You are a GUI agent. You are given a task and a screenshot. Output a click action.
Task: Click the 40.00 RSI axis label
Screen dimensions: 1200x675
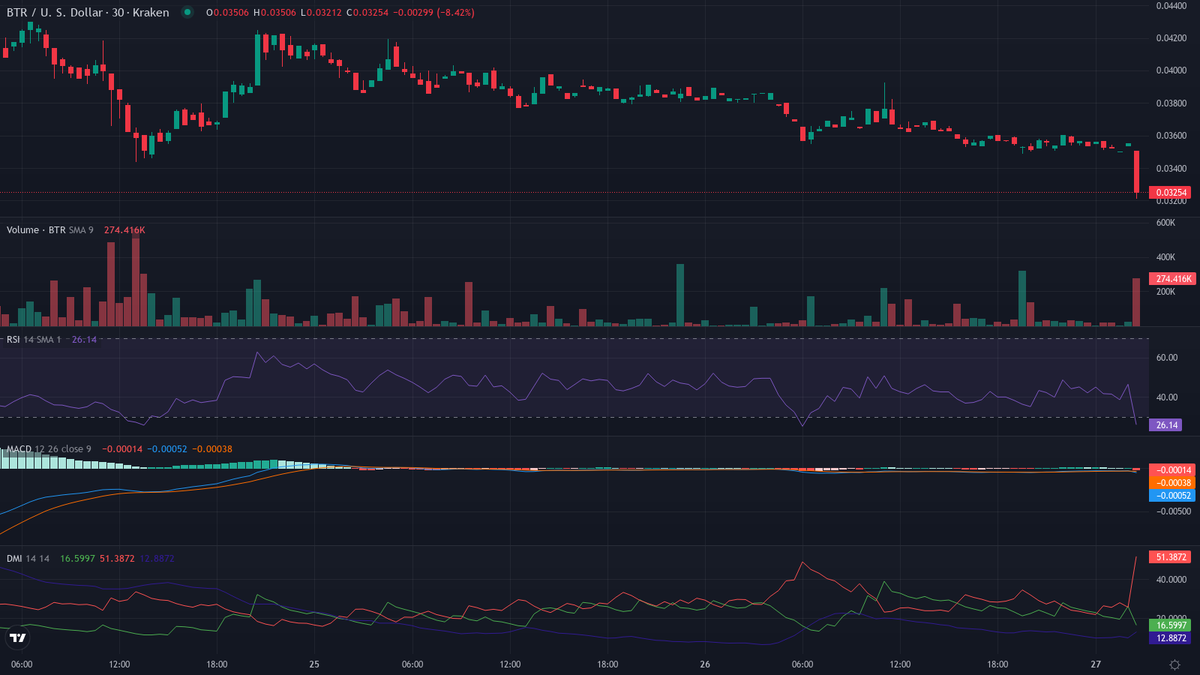point(1167,397)
